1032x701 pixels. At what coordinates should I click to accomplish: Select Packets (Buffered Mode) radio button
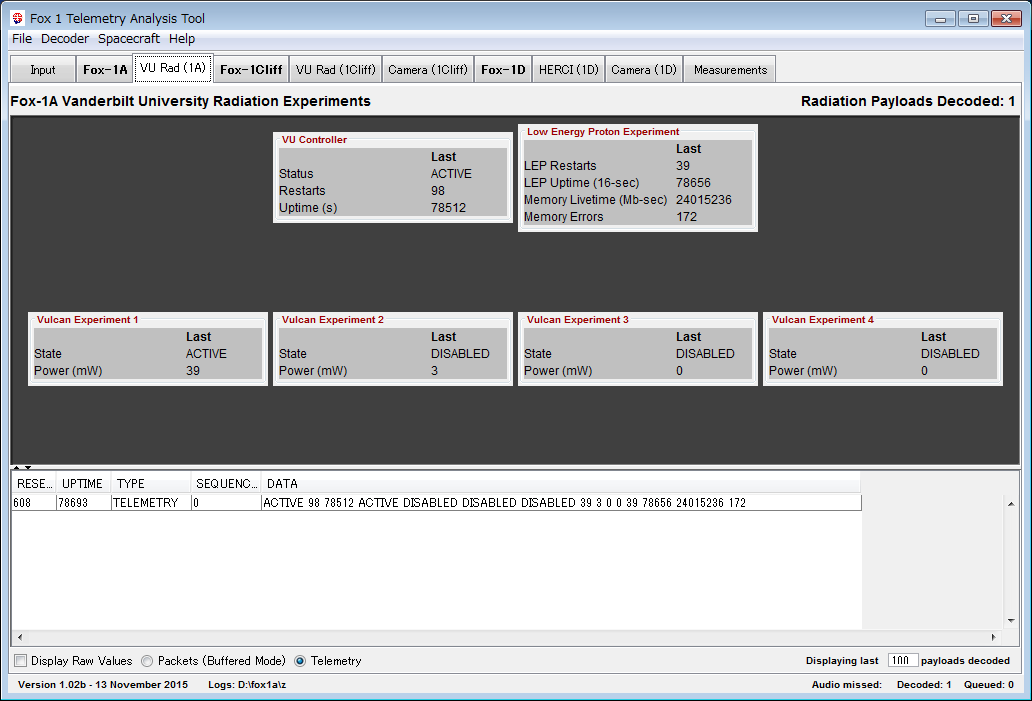tap(147, 661)
